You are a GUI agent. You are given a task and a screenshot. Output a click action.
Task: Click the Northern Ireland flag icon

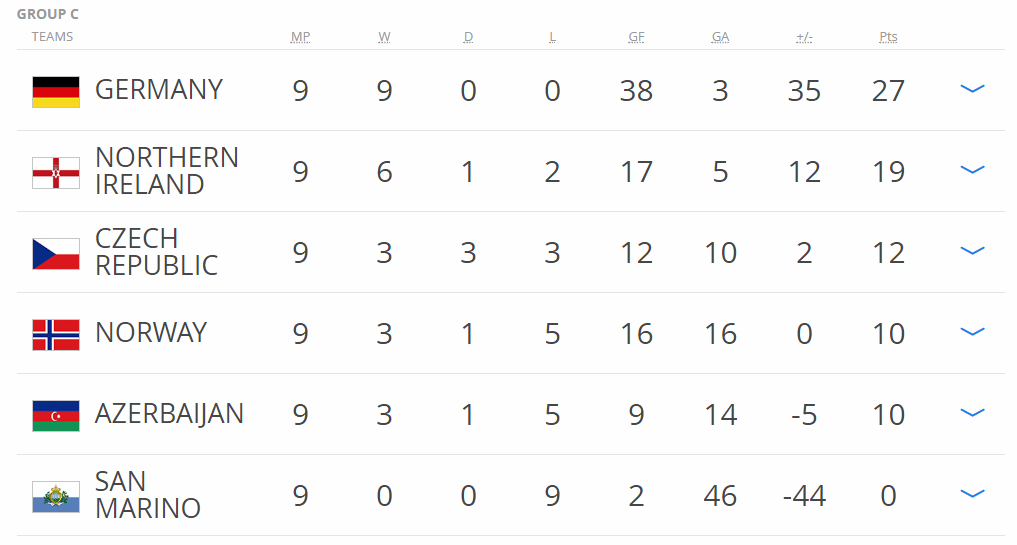(x=56, y=172)
